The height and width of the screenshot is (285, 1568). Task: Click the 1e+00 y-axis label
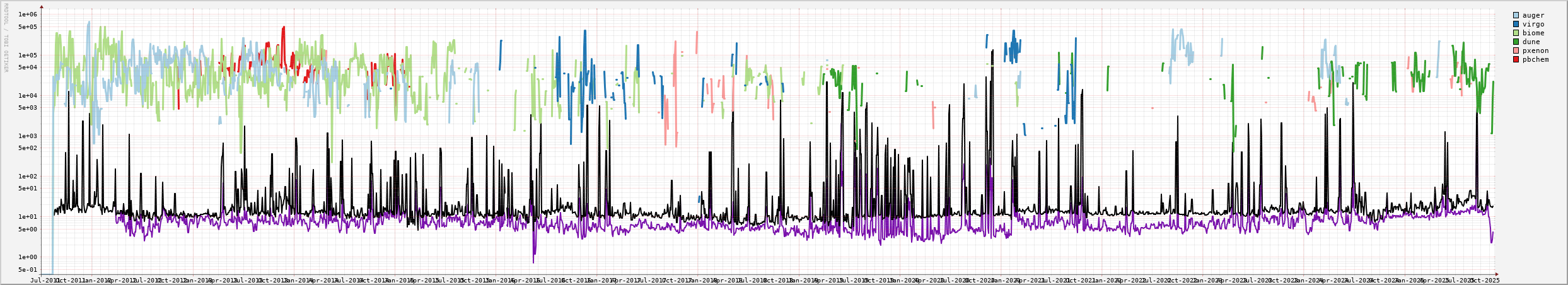pos(28,257)
